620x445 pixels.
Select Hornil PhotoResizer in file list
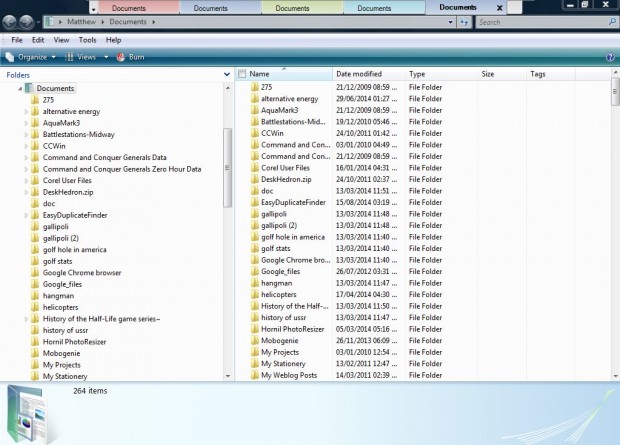point(293,329)
